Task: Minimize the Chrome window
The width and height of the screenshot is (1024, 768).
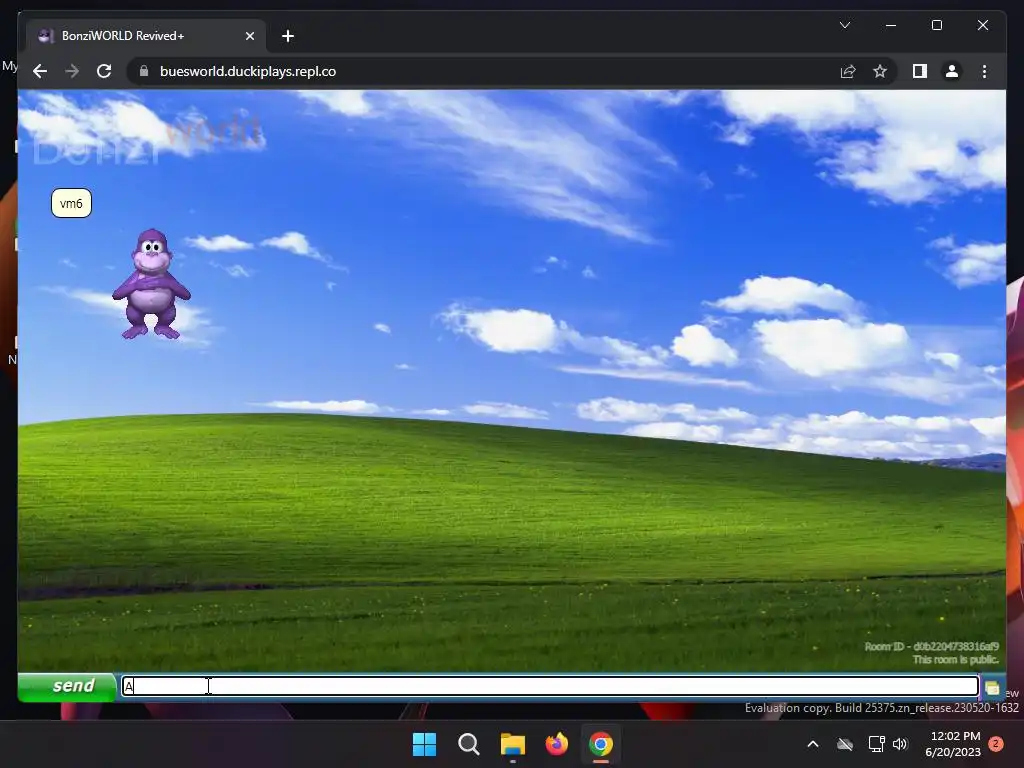Action: (891, 25)
